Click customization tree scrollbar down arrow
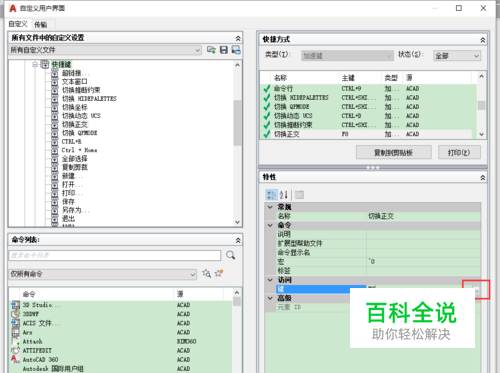This screenshot has height=373, width=500. click(237, 222)
